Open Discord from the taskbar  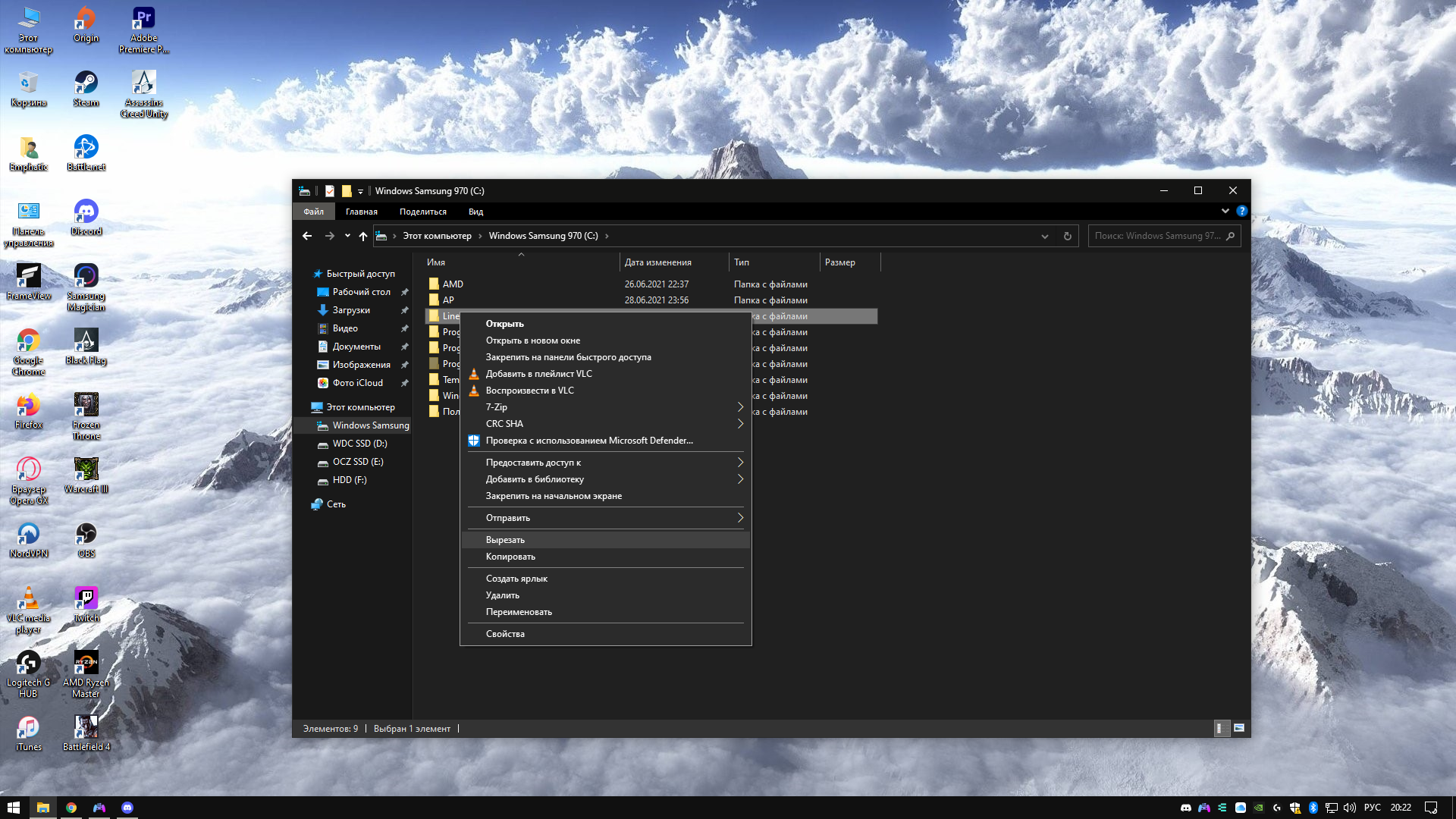[127, 808]
